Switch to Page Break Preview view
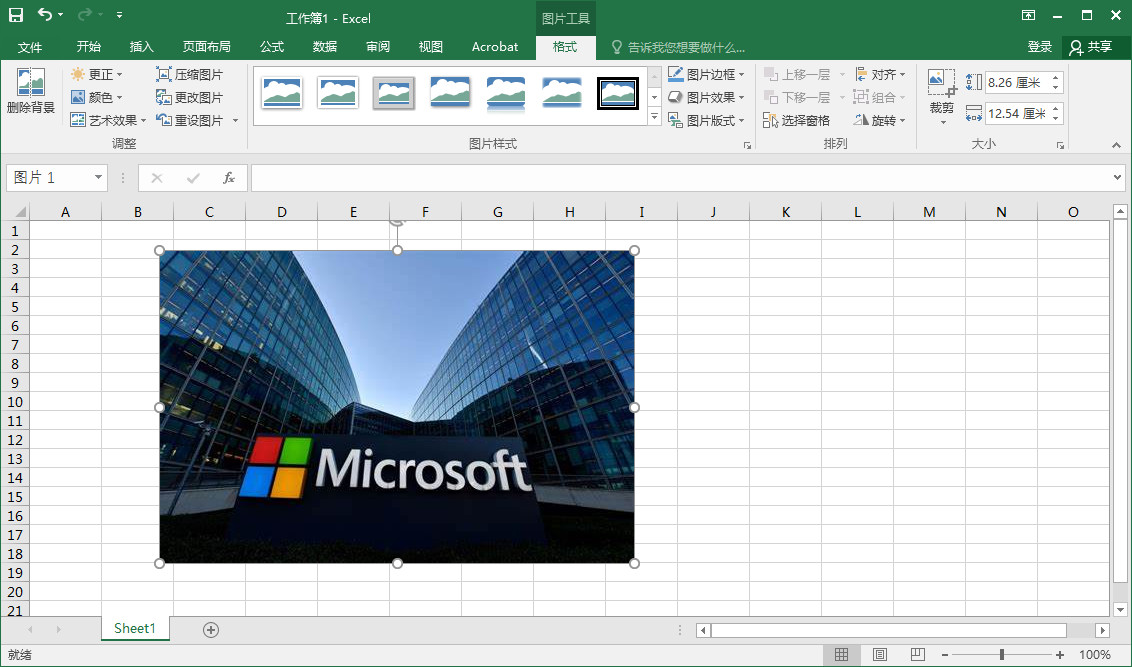Viewport: 1132px width, 667px height. coord(918,655)
